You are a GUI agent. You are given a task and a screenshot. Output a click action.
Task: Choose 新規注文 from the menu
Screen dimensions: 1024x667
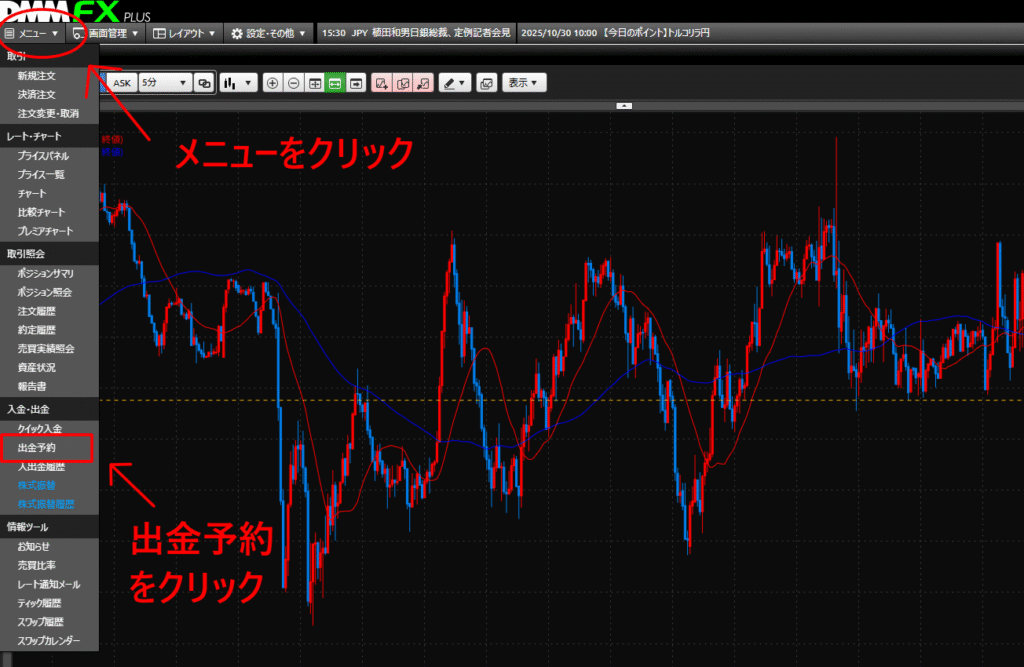click(36, 76)
